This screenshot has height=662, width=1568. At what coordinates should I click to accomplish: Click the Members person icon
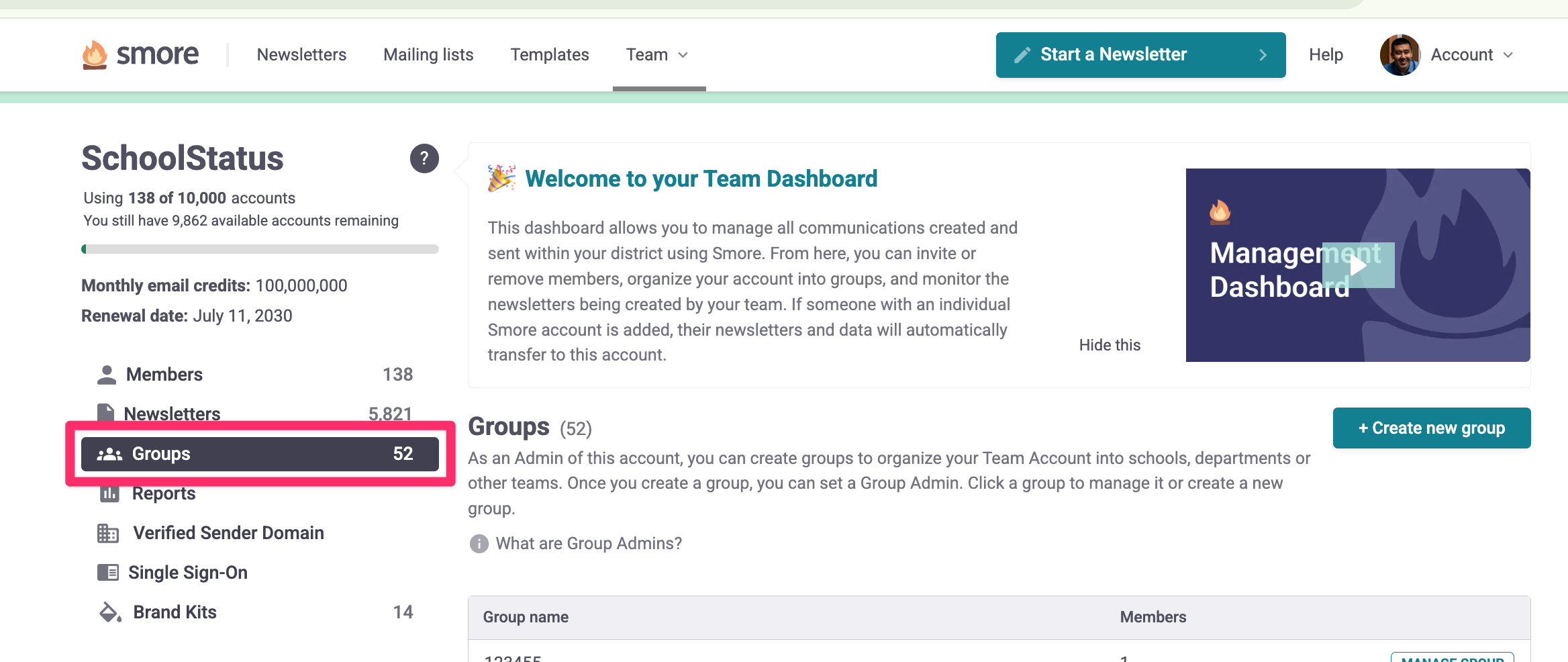(107, 375)
